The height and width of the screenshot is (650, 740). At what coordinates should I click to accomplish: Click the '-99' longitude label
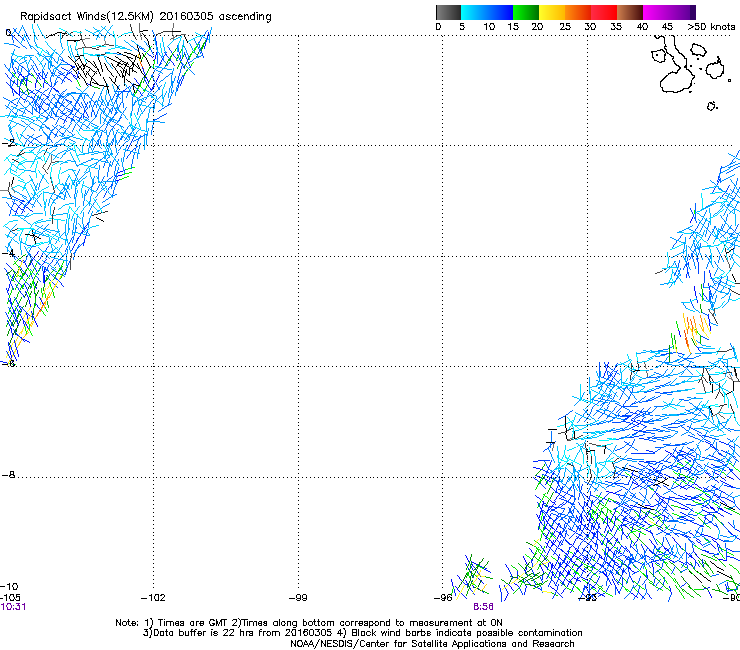click(298, 598)
